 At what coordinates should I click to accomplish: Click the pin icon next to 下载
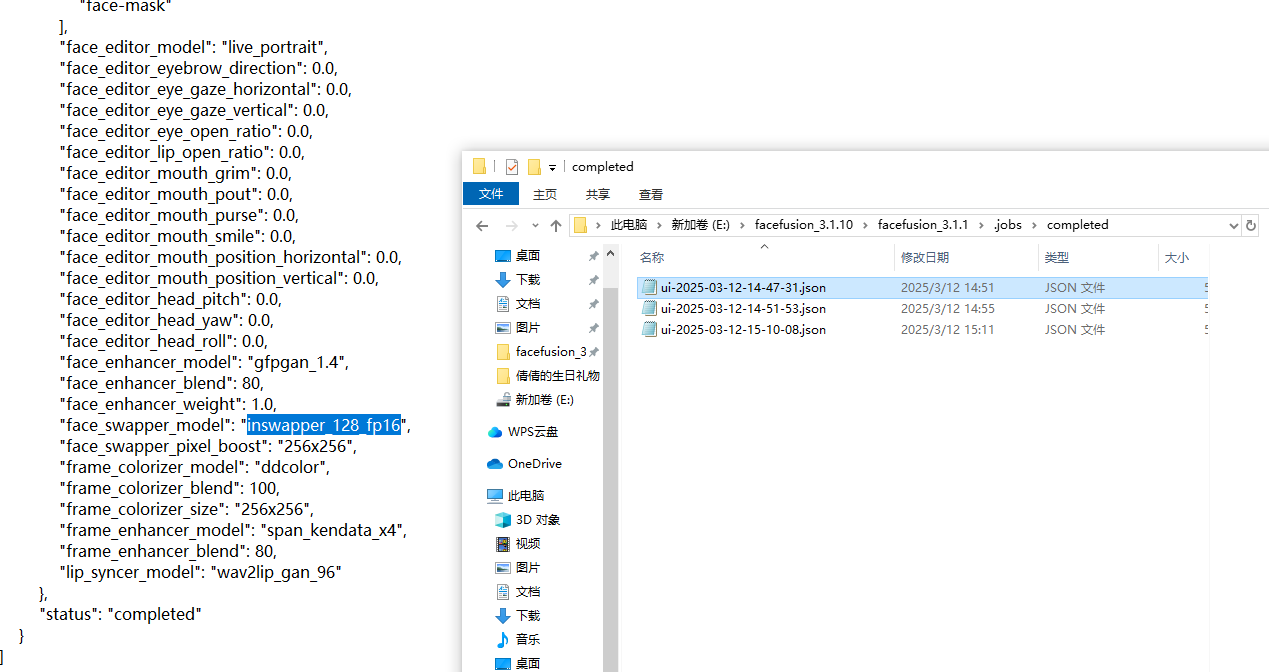point(593,280)
